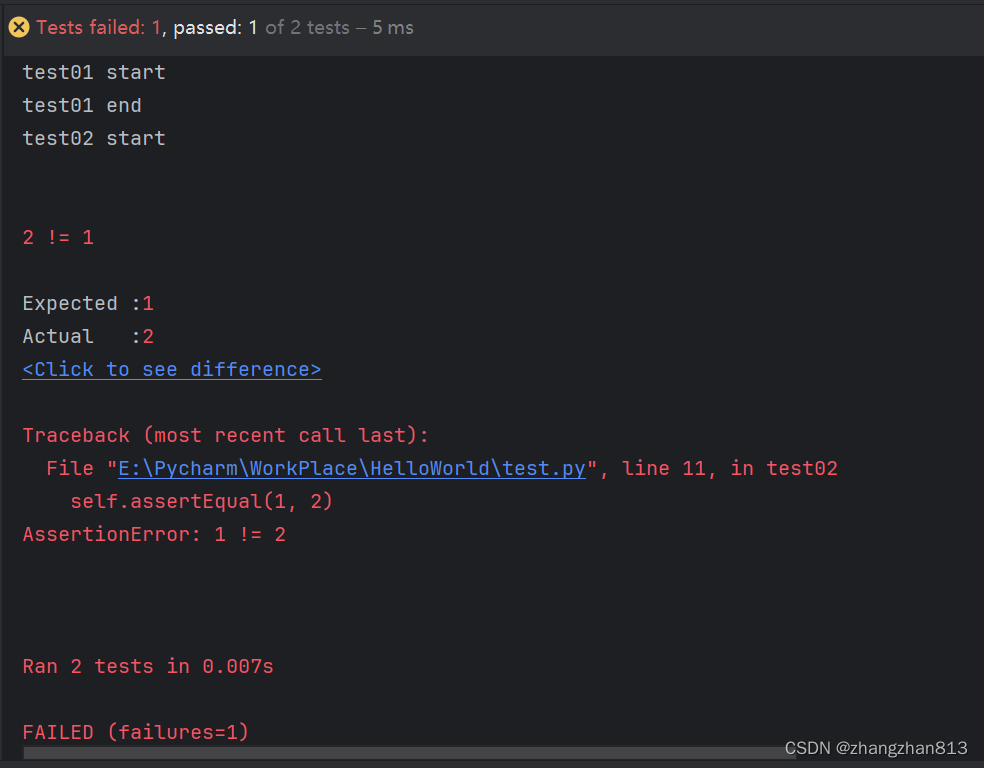Click the 'Ran 2 tests in 0.007s' line
This screenshot has width=984, height=768.
[148, 666]
